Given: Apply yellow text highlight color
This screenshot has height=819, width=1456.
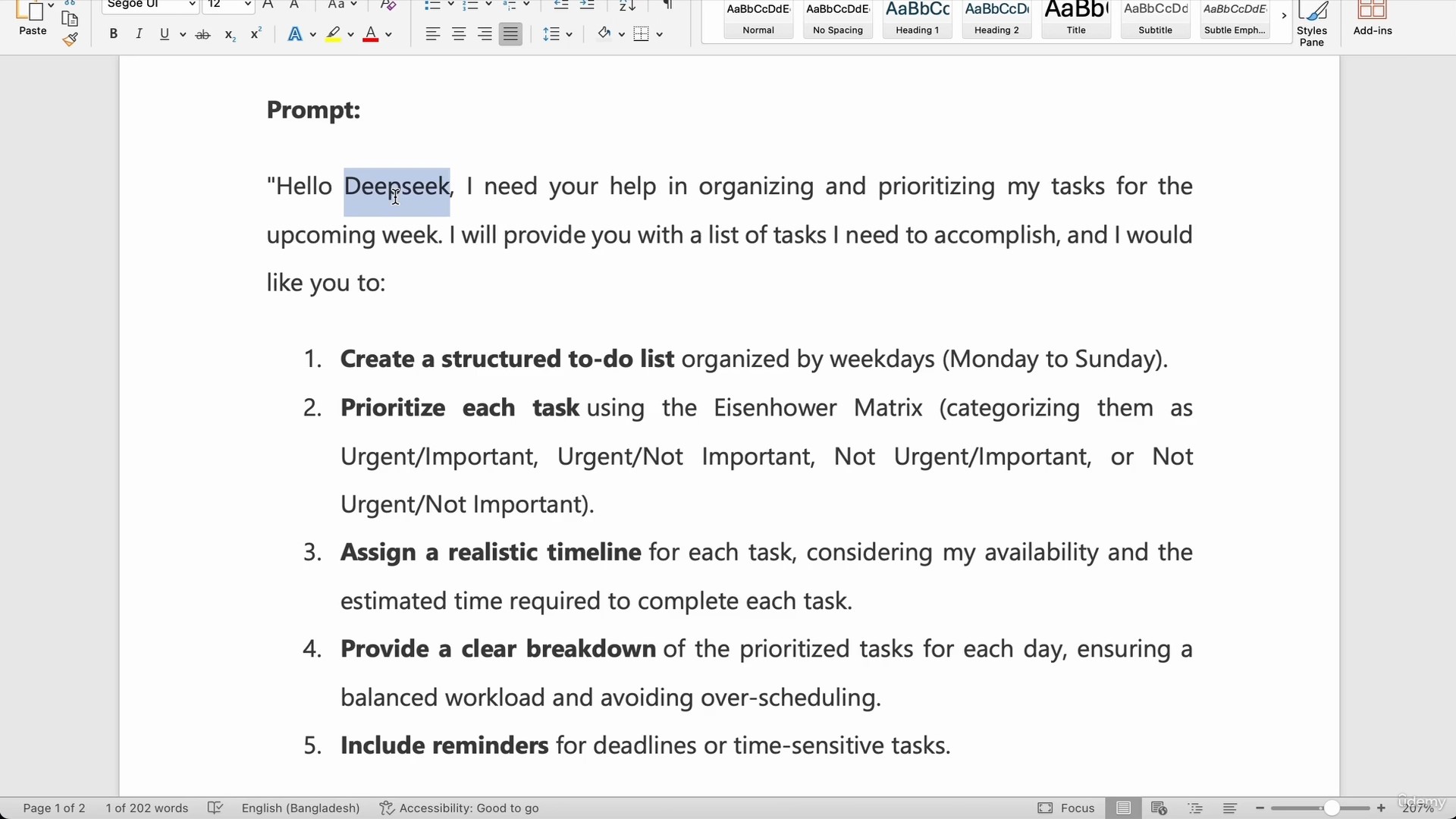Looking at the screenshot, I should (333, 34).
